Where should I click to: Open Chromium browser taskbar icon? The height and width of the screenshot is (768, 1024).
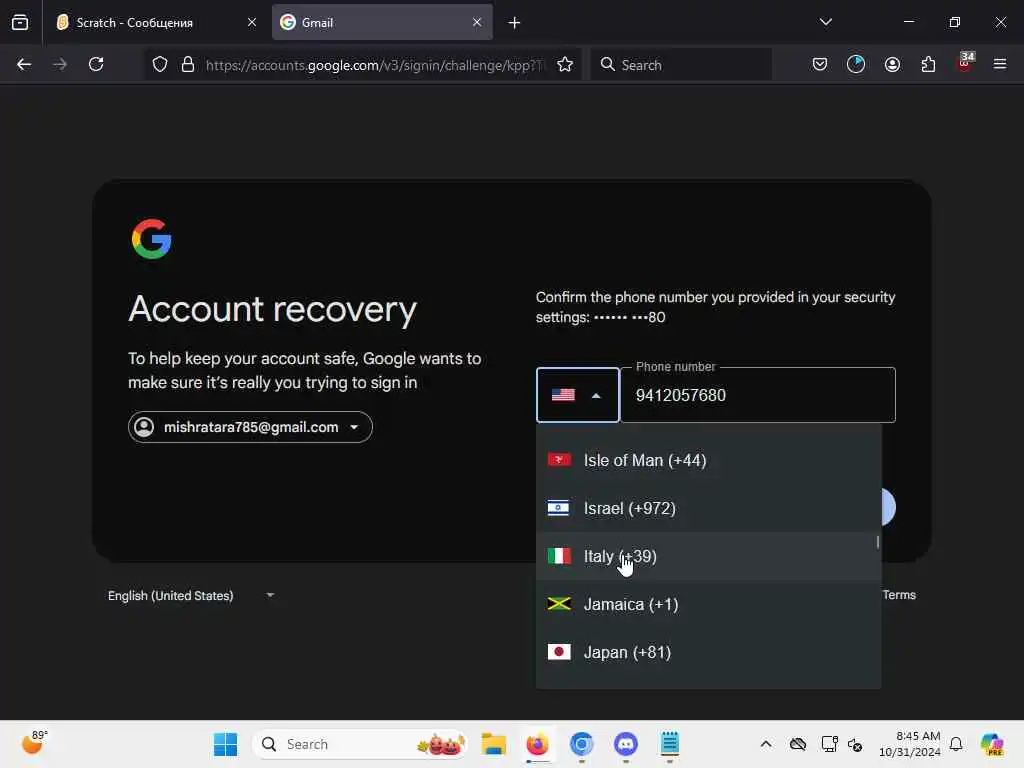pos(581,744)
